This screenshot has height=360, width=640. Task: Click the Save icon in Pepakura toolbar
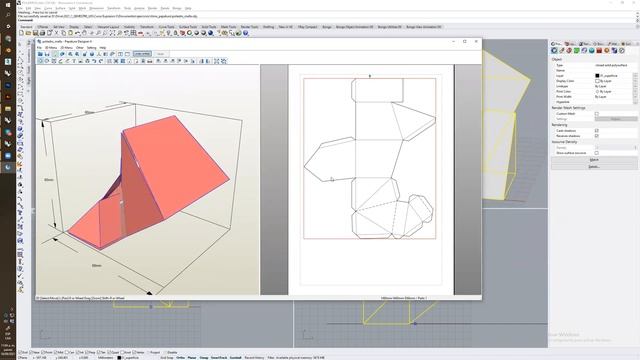pyautogui.click(x=47, y=54)
